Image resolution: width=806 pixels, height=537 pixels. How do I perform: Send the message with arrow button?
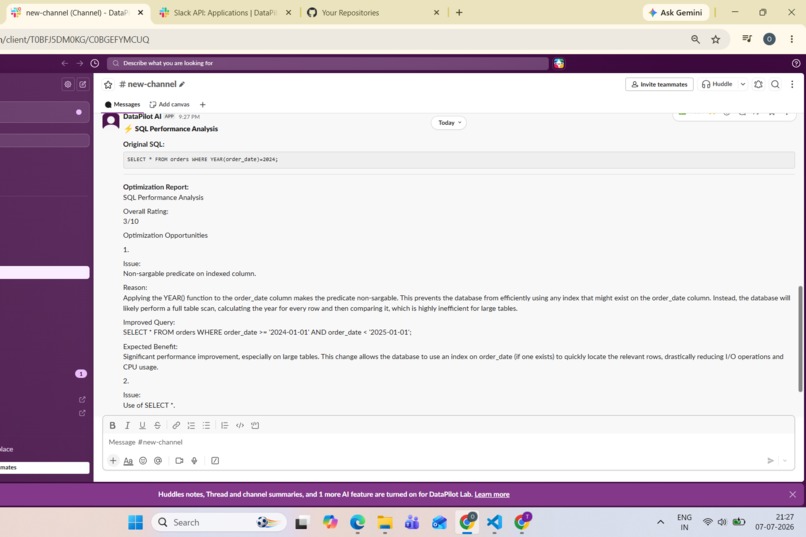tap(770, 460)
